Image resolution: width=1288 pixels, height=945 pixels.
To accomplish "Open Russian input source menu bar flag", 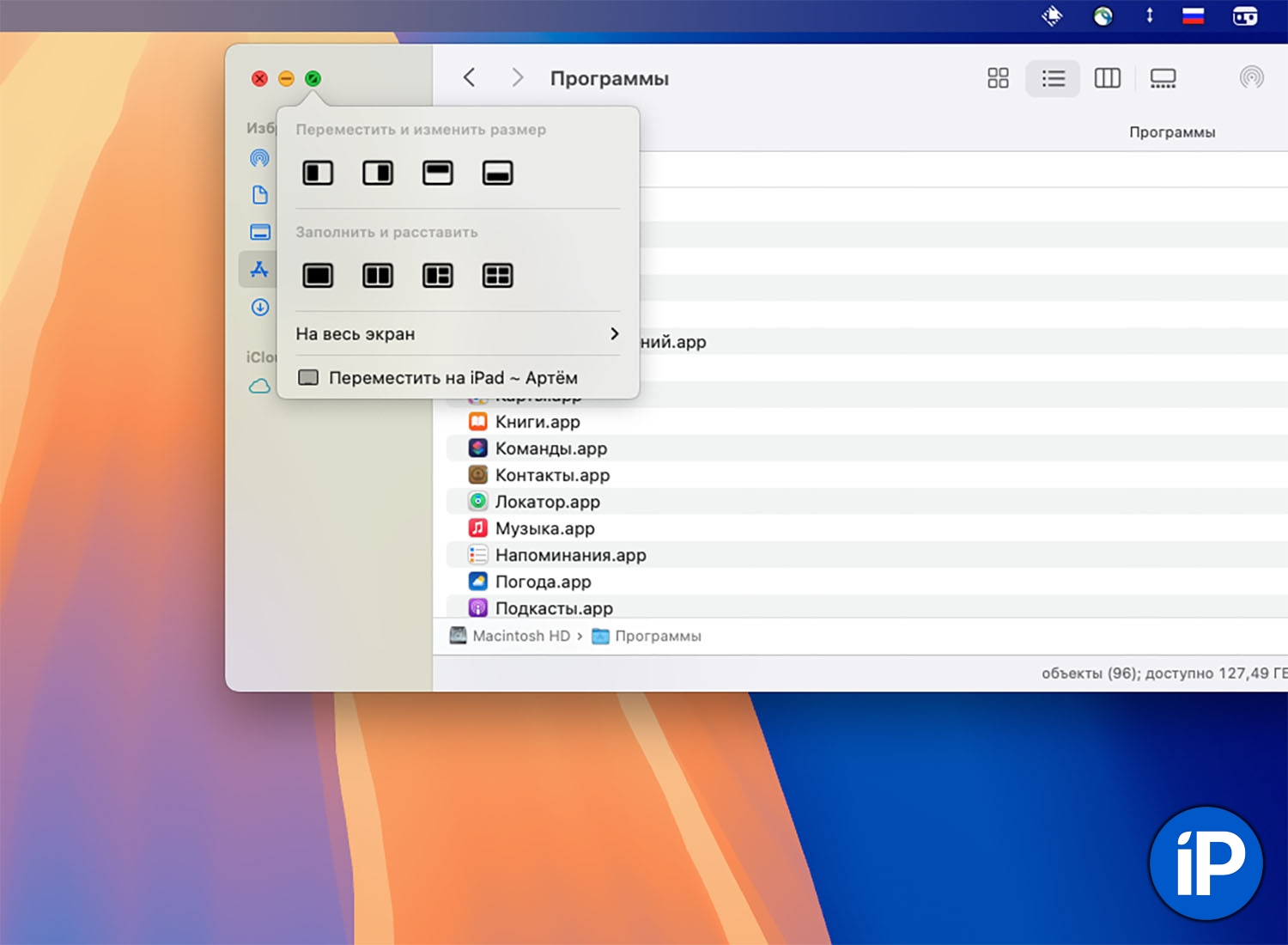I will (1193, 16).
